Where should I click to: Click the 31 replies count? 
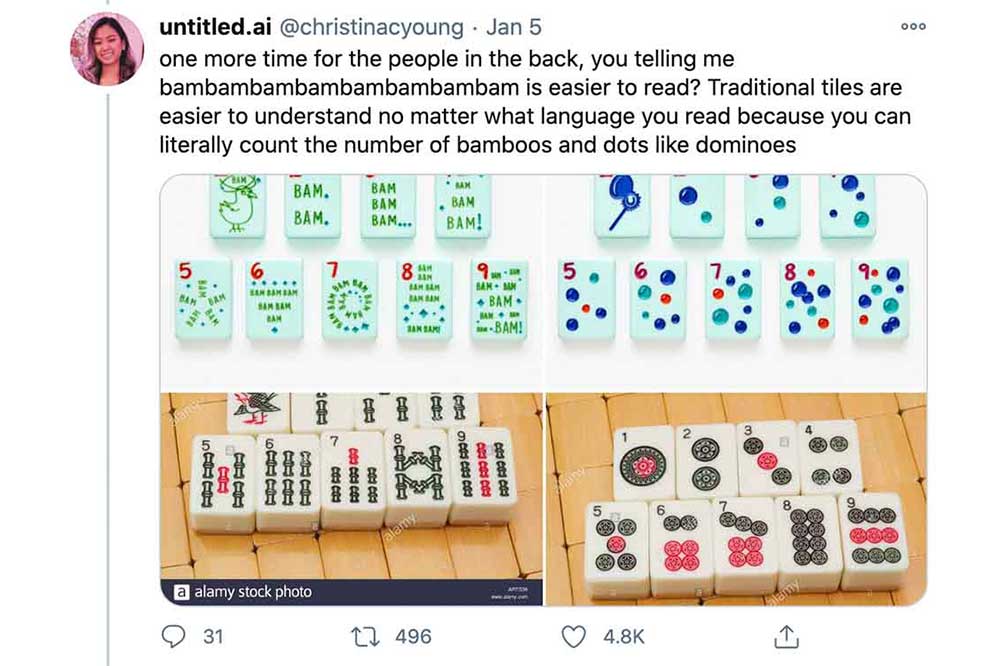coord(213,637)
